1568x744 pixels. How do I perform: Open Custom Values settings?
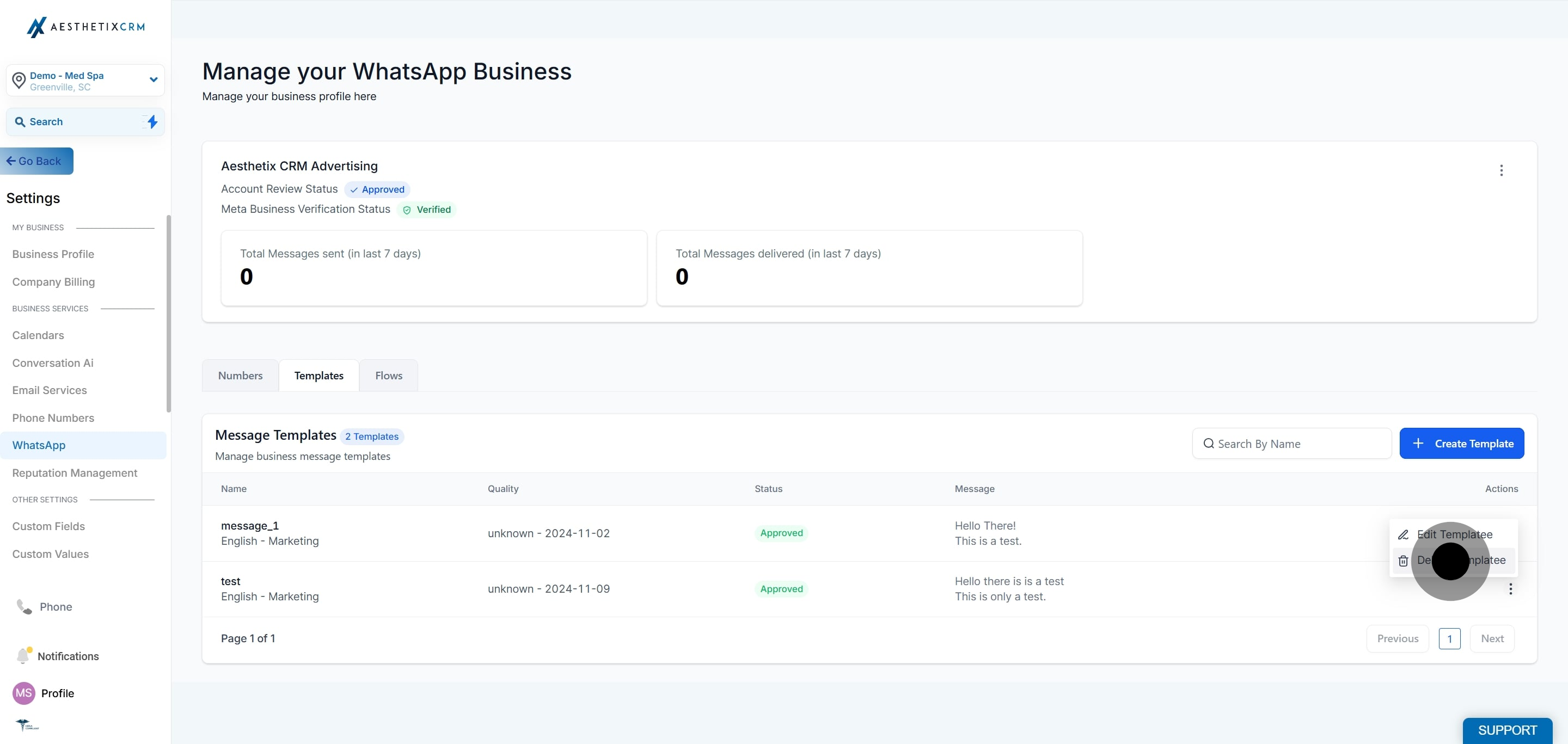coord(51,554)
